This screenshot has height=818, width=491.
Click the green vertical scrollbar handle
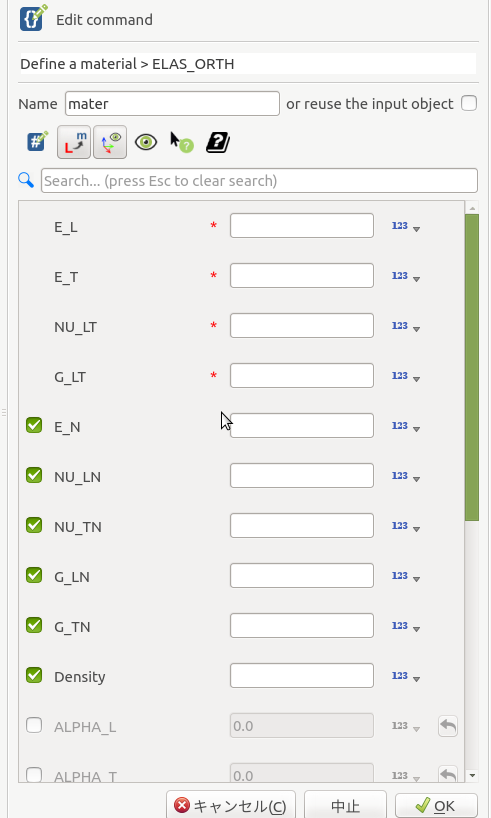click(472, 367)
